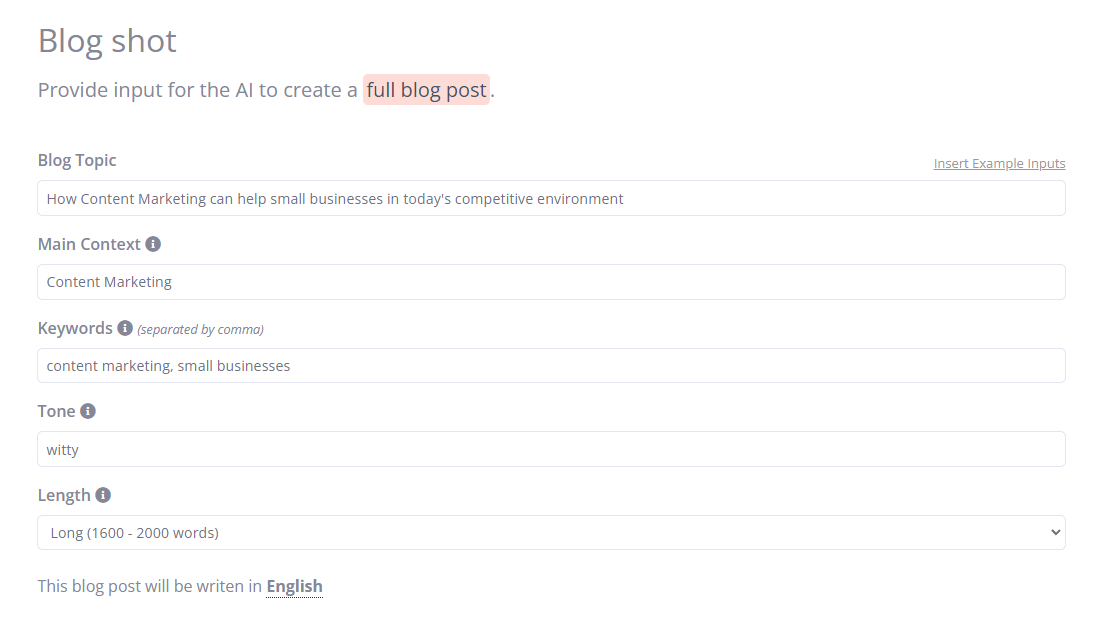Click the info icon next to Main Context
1115x625 pixels.
coord(153,244)
